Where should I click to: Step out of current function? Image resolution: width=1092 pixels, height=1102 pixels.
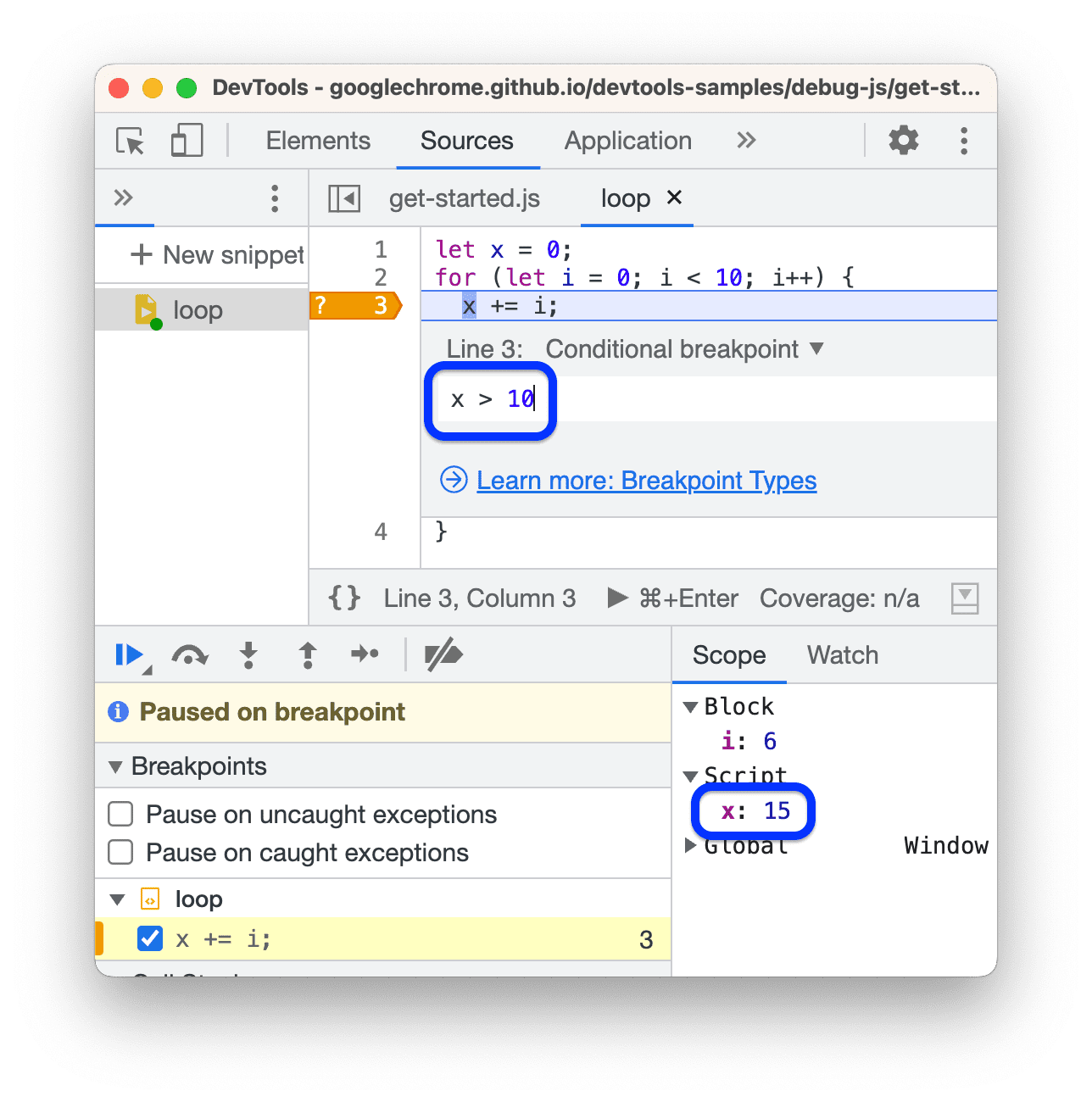point(307,654)
